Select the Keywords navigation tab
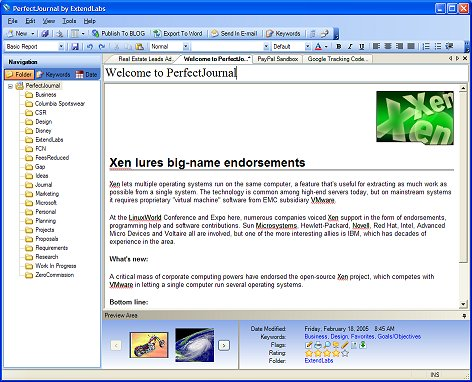 pyautogui.click(x=54, y=74)
